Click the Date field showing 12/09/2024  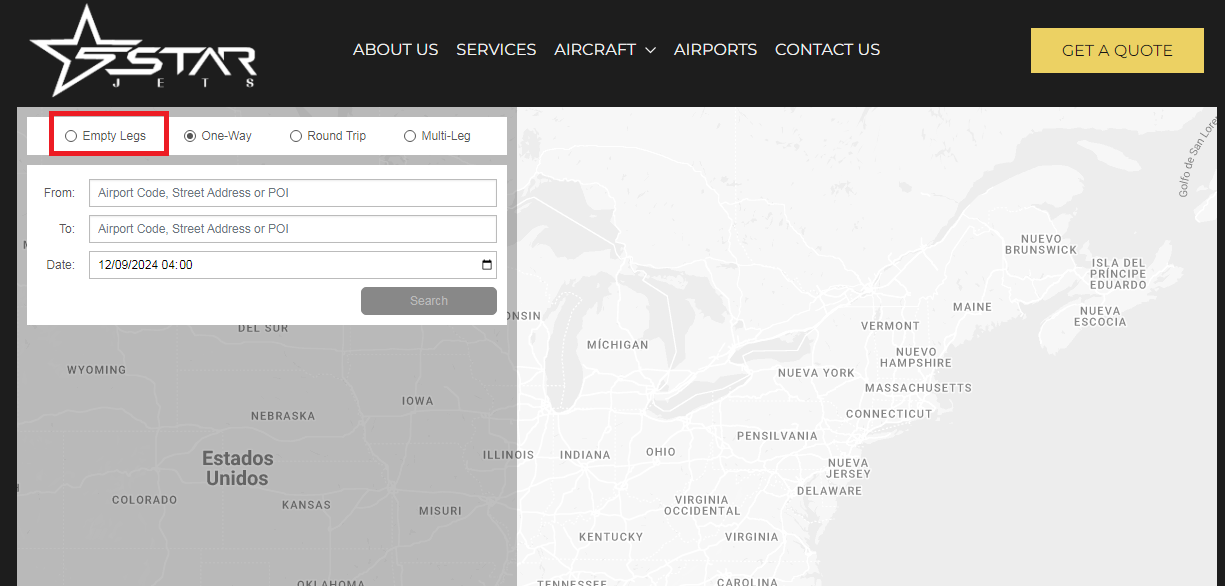280,264
